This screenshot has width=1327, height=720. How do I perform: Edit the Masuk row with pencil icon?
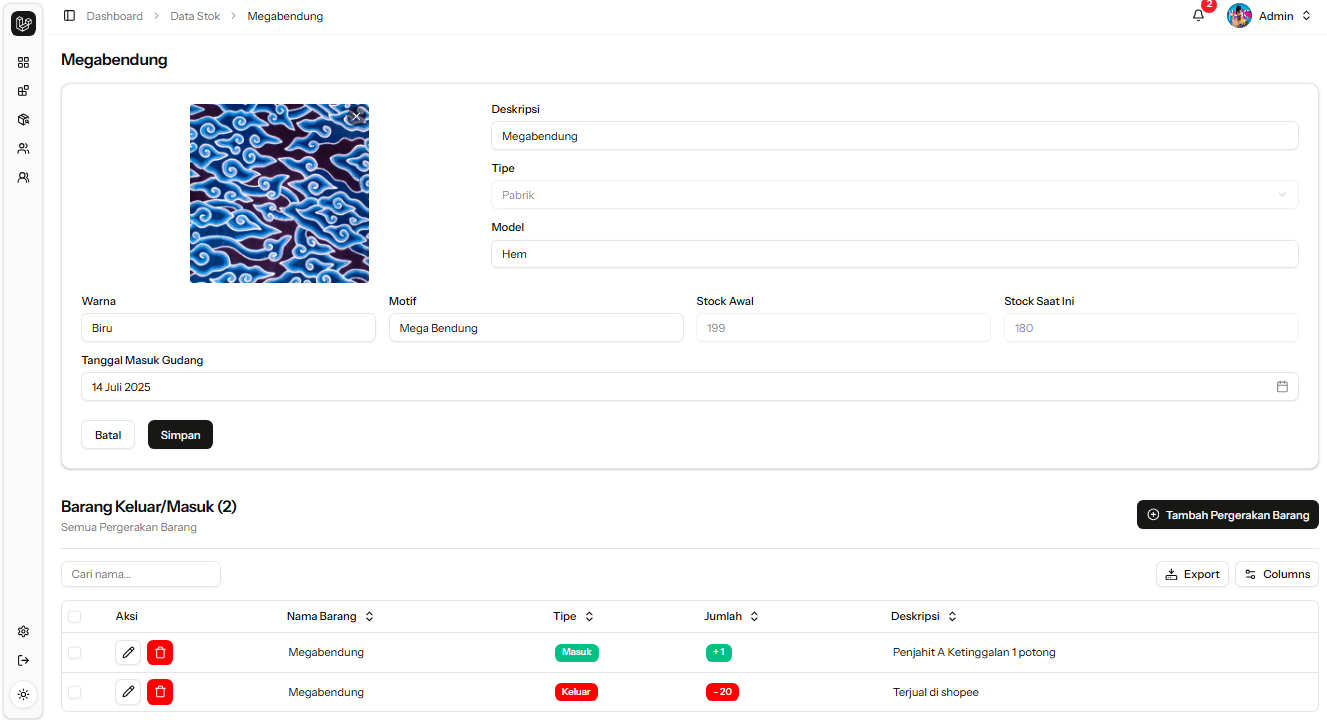(128, 653)
